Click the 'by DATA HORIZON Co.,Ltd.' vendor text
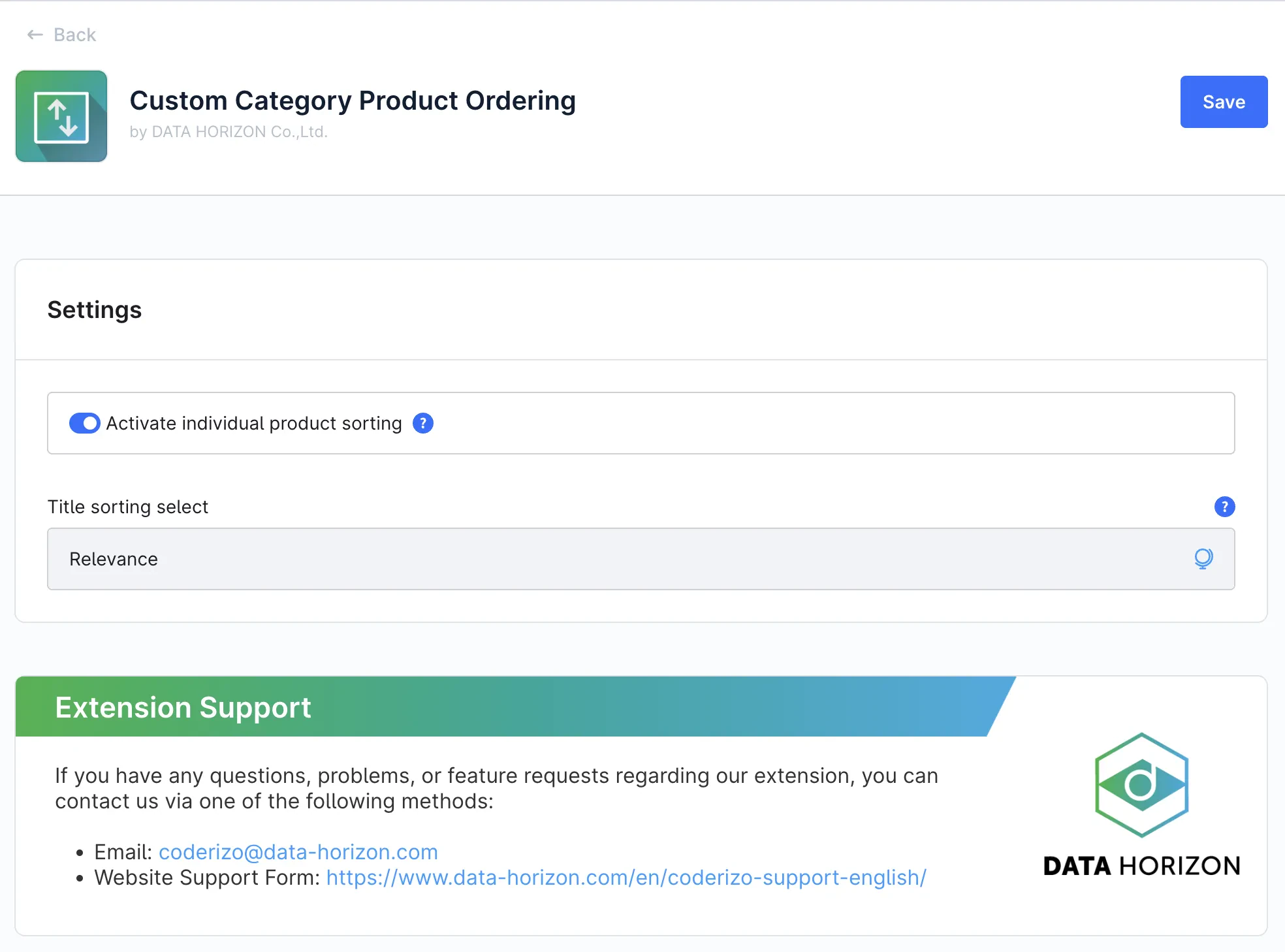 point(229,132)
